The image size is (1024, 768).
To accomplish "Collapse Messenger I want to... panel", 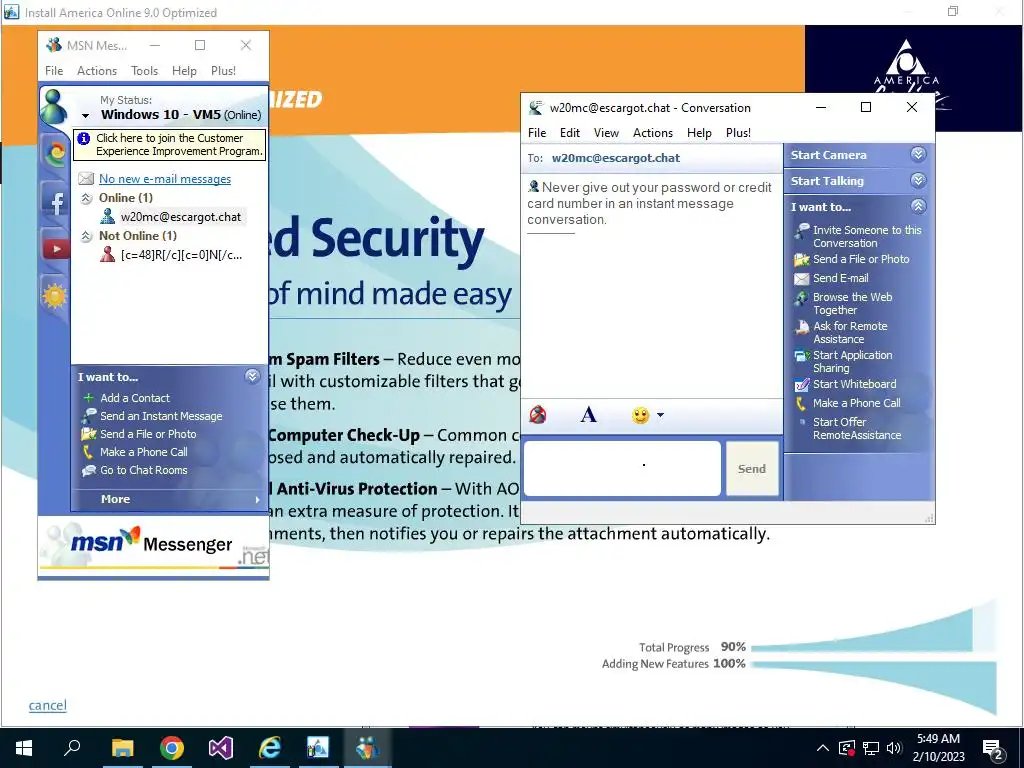I will click(x=252, y=376).
